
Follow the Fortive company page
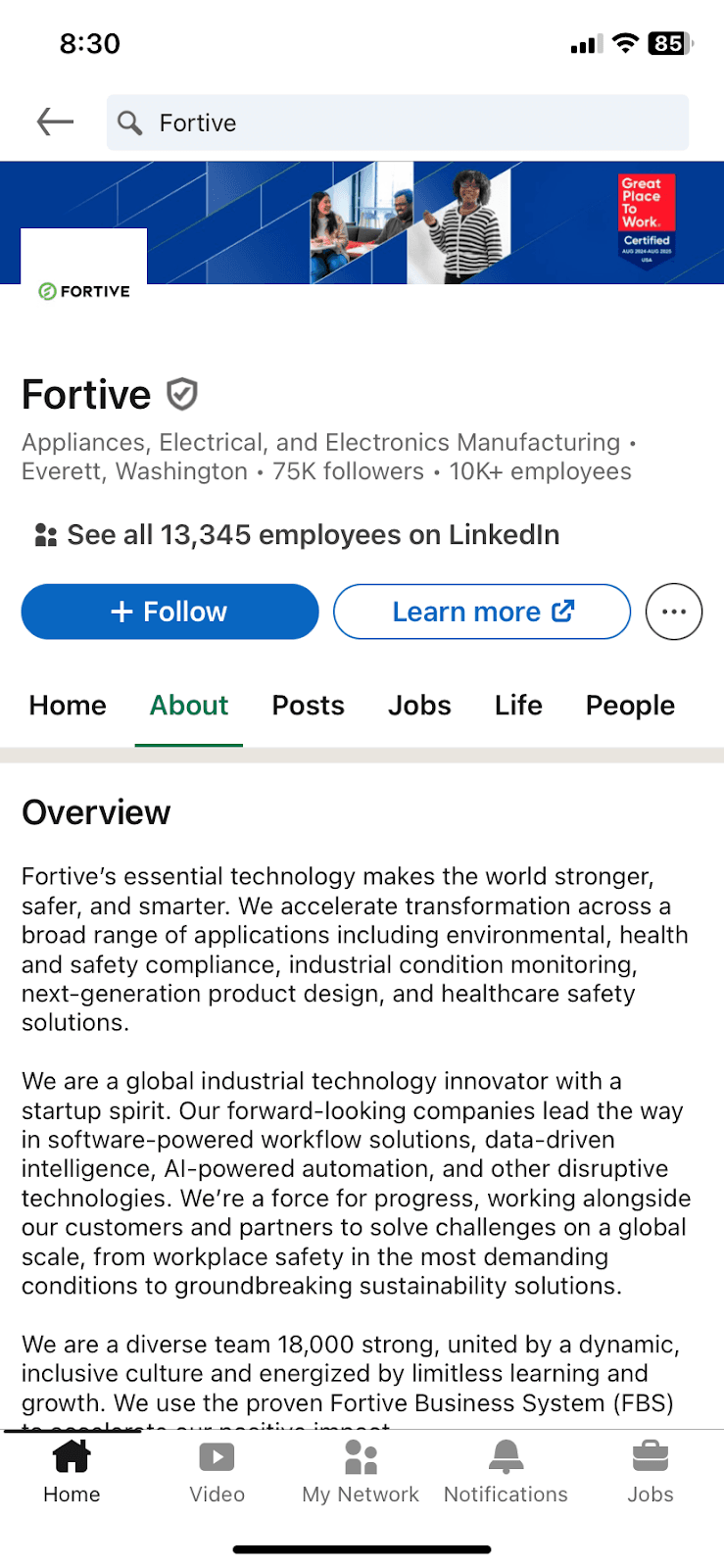169,612
